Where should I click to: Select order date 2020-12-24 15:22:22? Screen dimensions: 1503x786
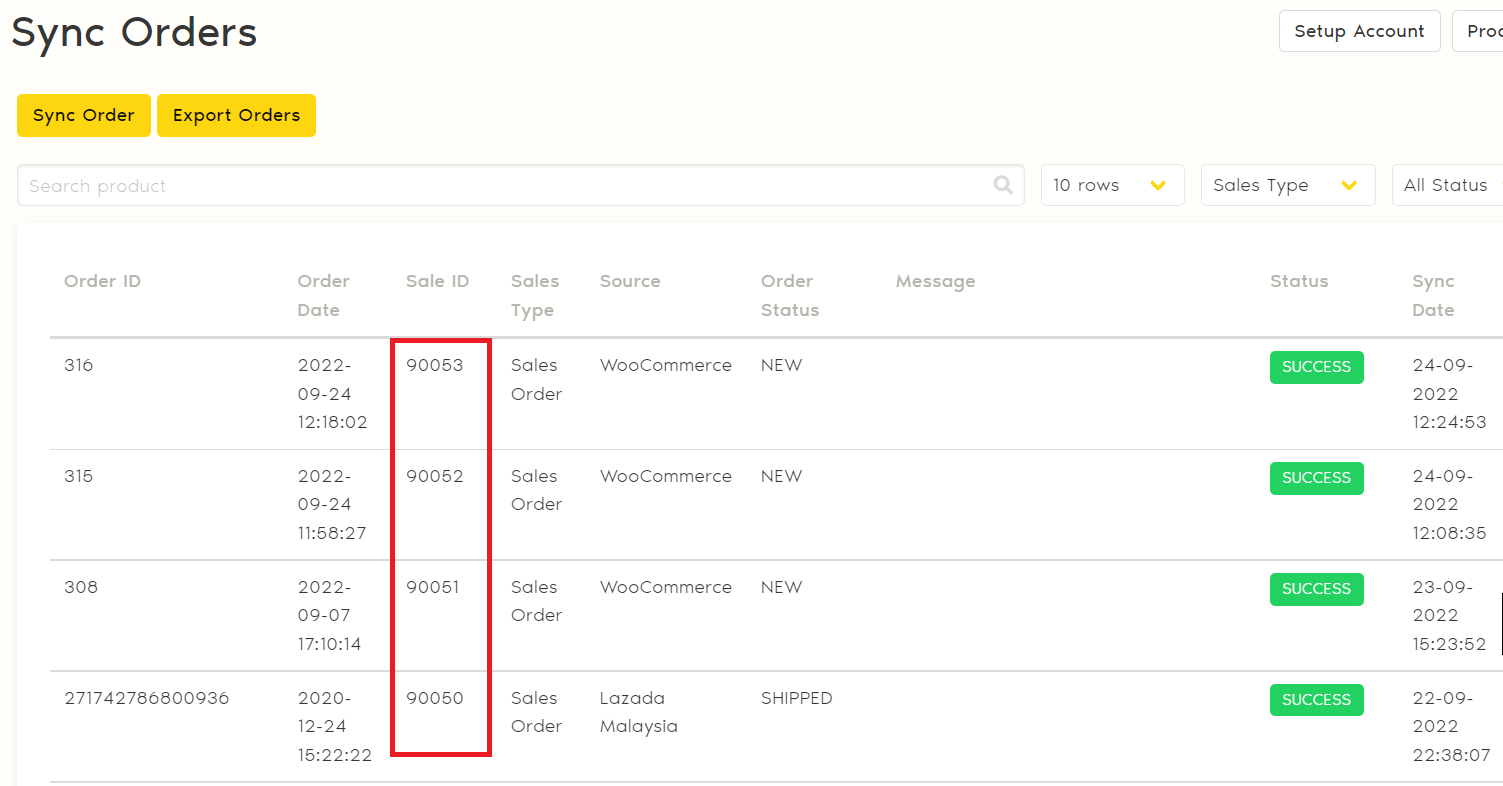(x=335, y=727)
